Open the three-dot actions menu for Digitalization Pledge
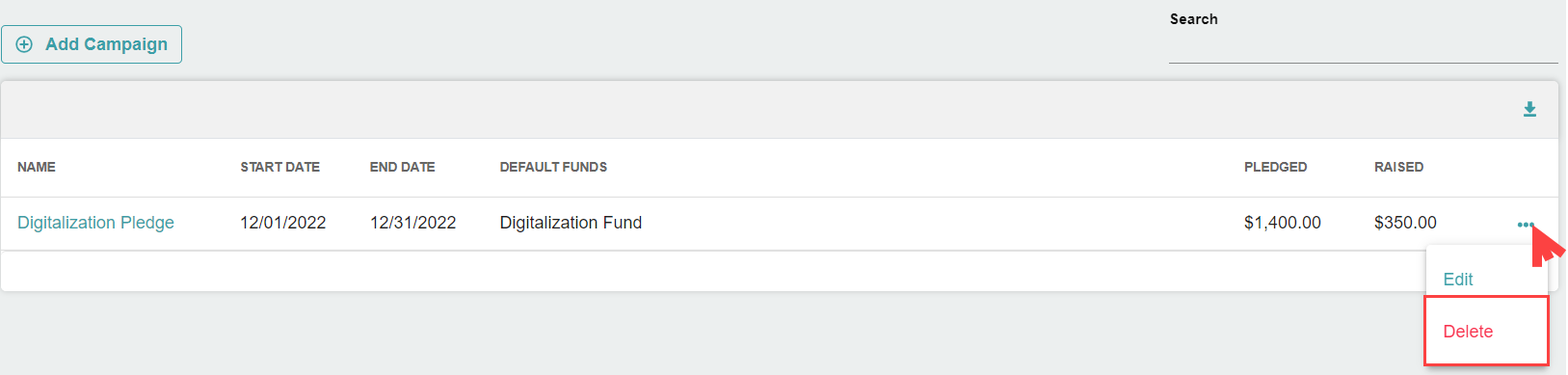Screen dimensions: 1568x375 1525,225
